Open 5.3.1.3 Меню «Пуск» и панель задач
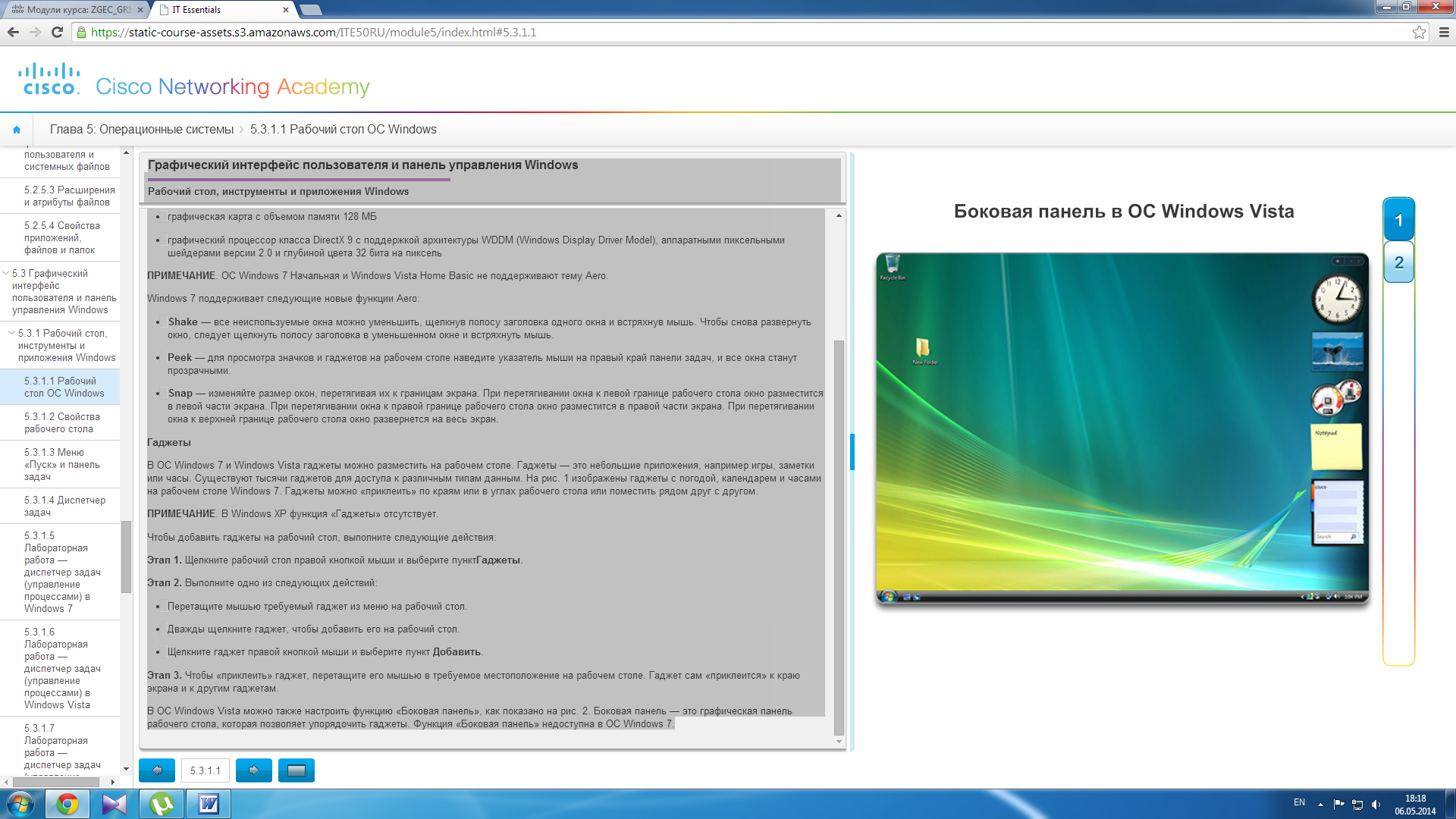 pos(61,464)
